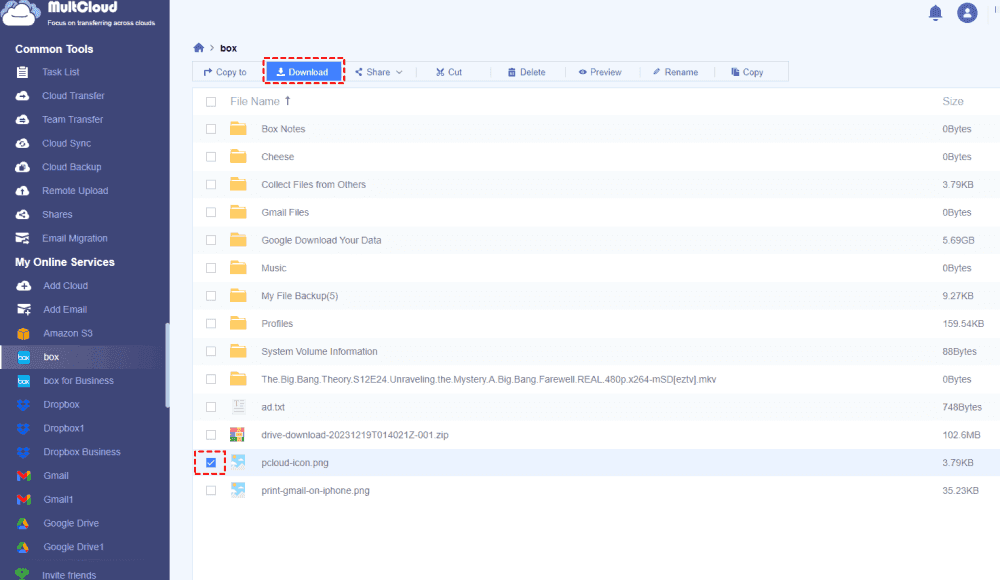Open Cloud Backup tool

click(71, 167)
